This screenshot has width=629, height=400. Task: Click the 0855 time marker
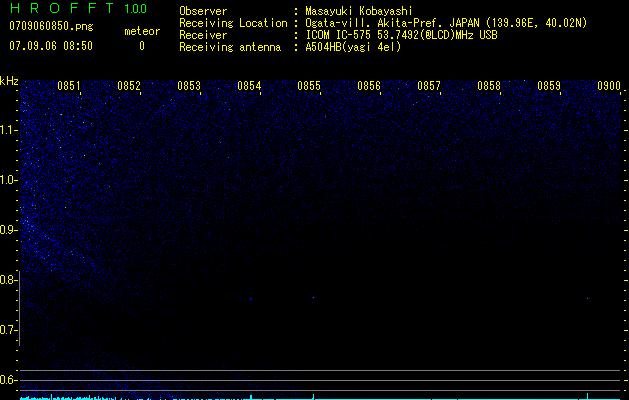[309, 86]
